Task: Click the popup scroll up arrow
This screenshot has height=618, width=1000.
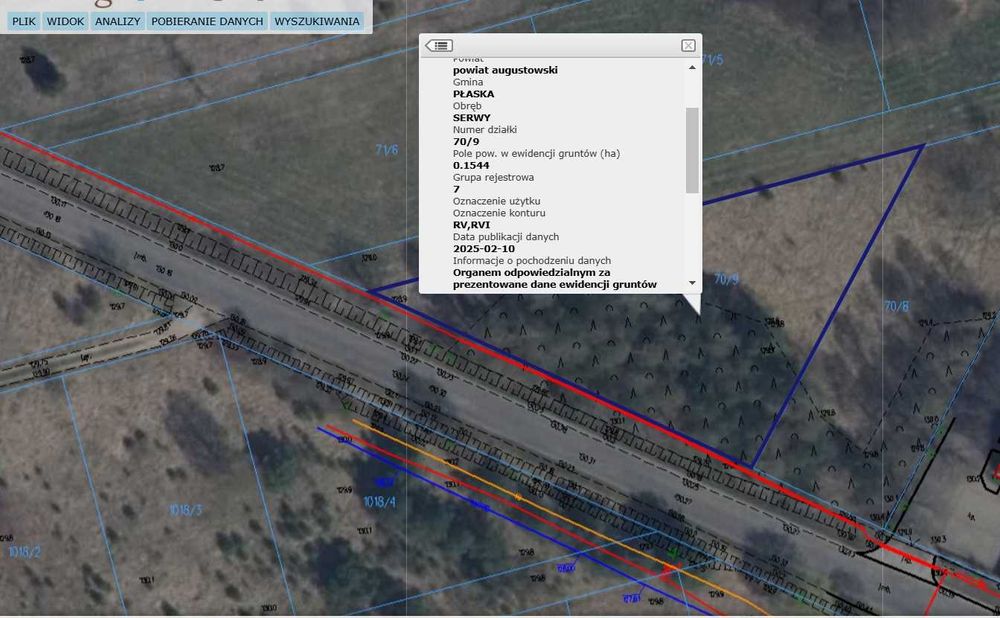Action: point(692,68)
